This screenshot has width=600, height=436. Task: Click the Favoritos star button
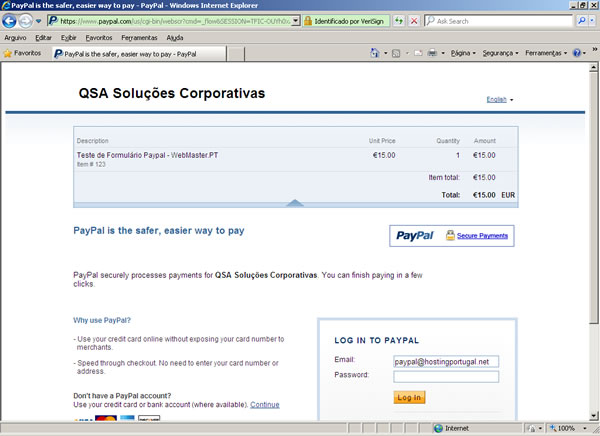point(22,53)
